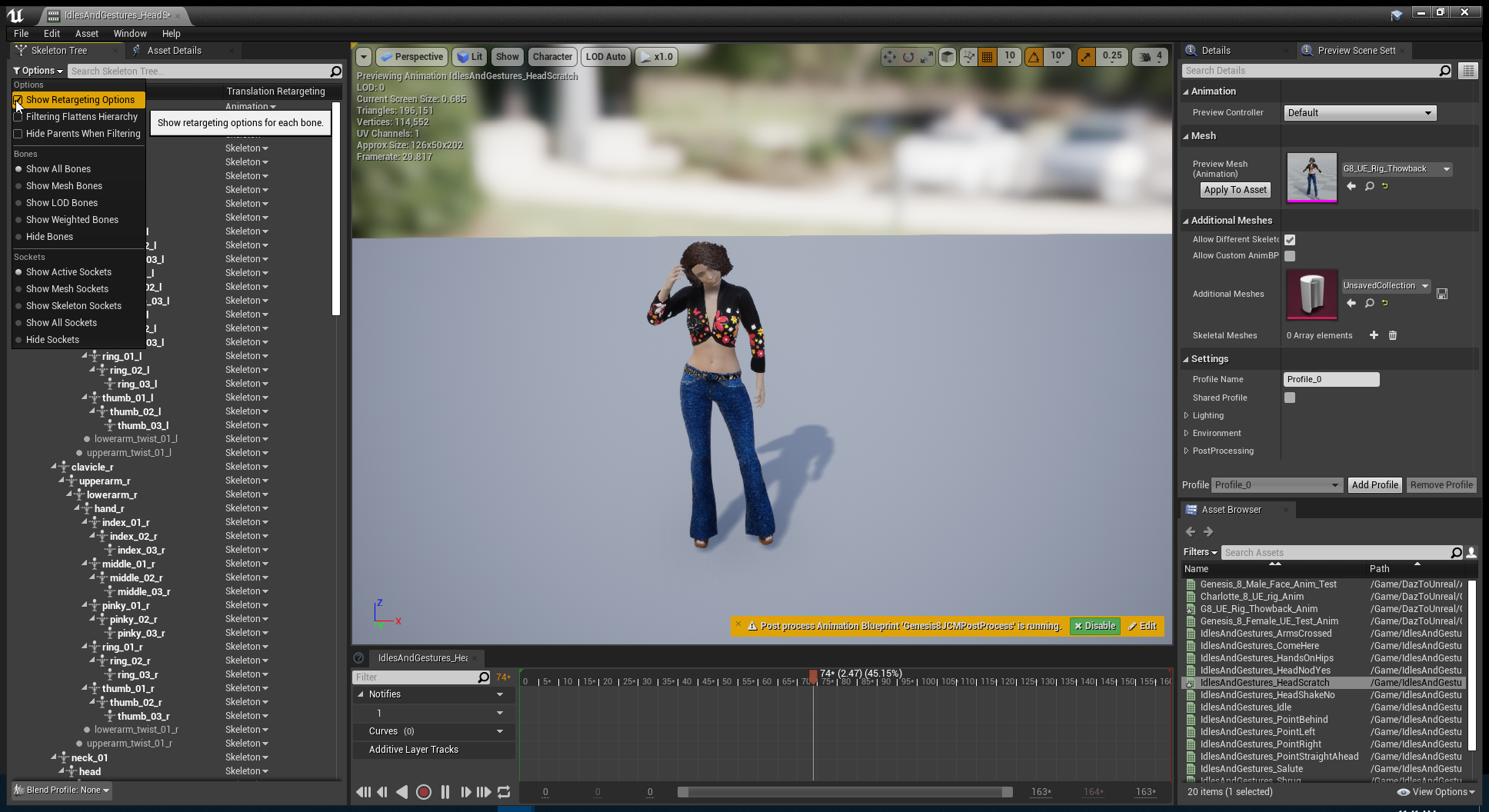The width and height of the screenshot is (1489, 812).
Task: Select the scale gizmo tool
Action: click(x=927, y=57)
